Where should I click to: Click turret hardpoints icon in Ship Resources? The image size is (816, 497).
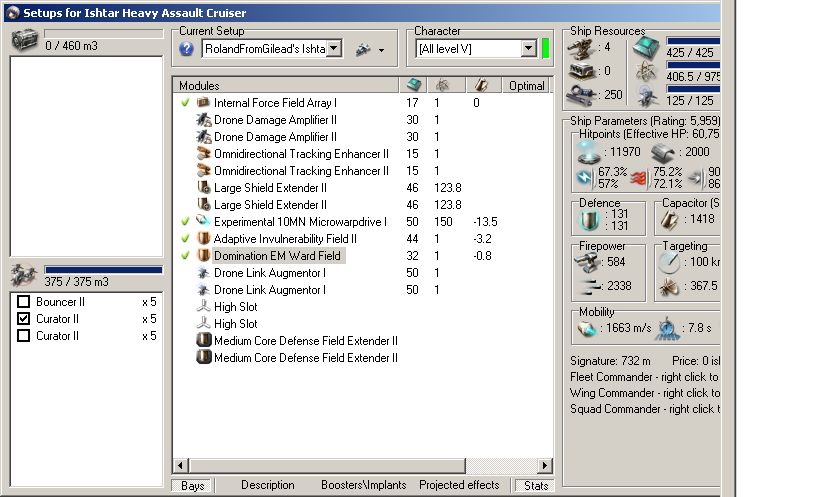581,49
